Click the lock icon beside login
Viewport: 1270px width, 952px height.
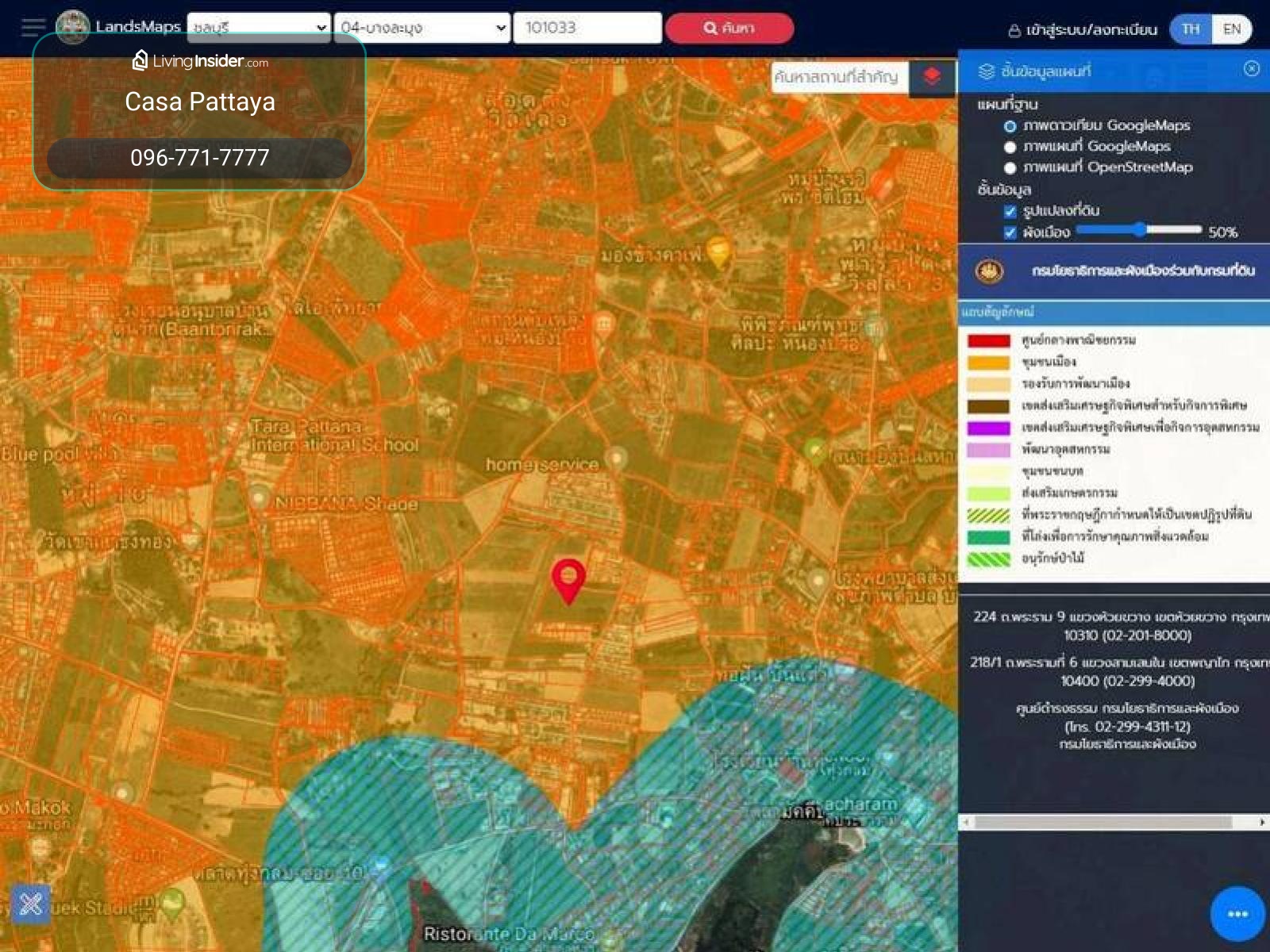click(x=1014, y=30)
